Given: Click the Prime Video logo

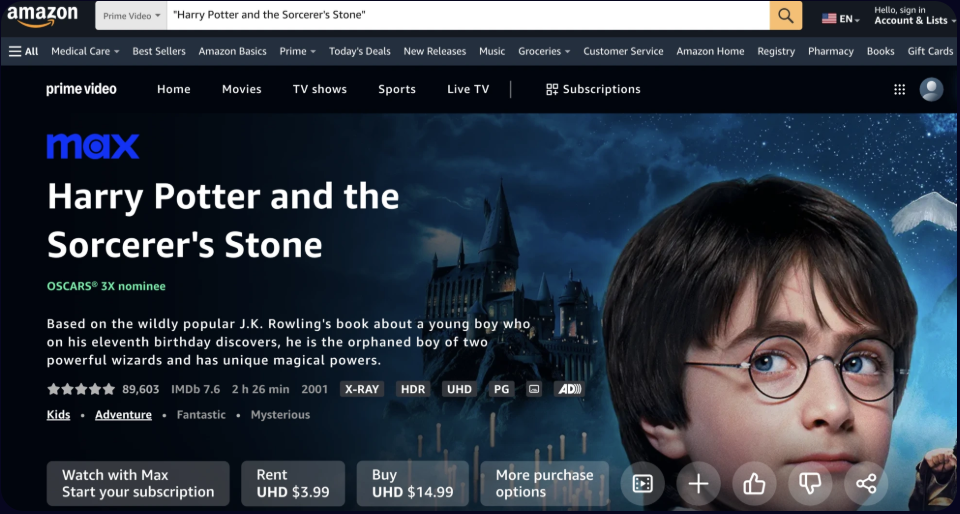Looking at the screenshot, I should pyautogui.click(x=81, y=89).
